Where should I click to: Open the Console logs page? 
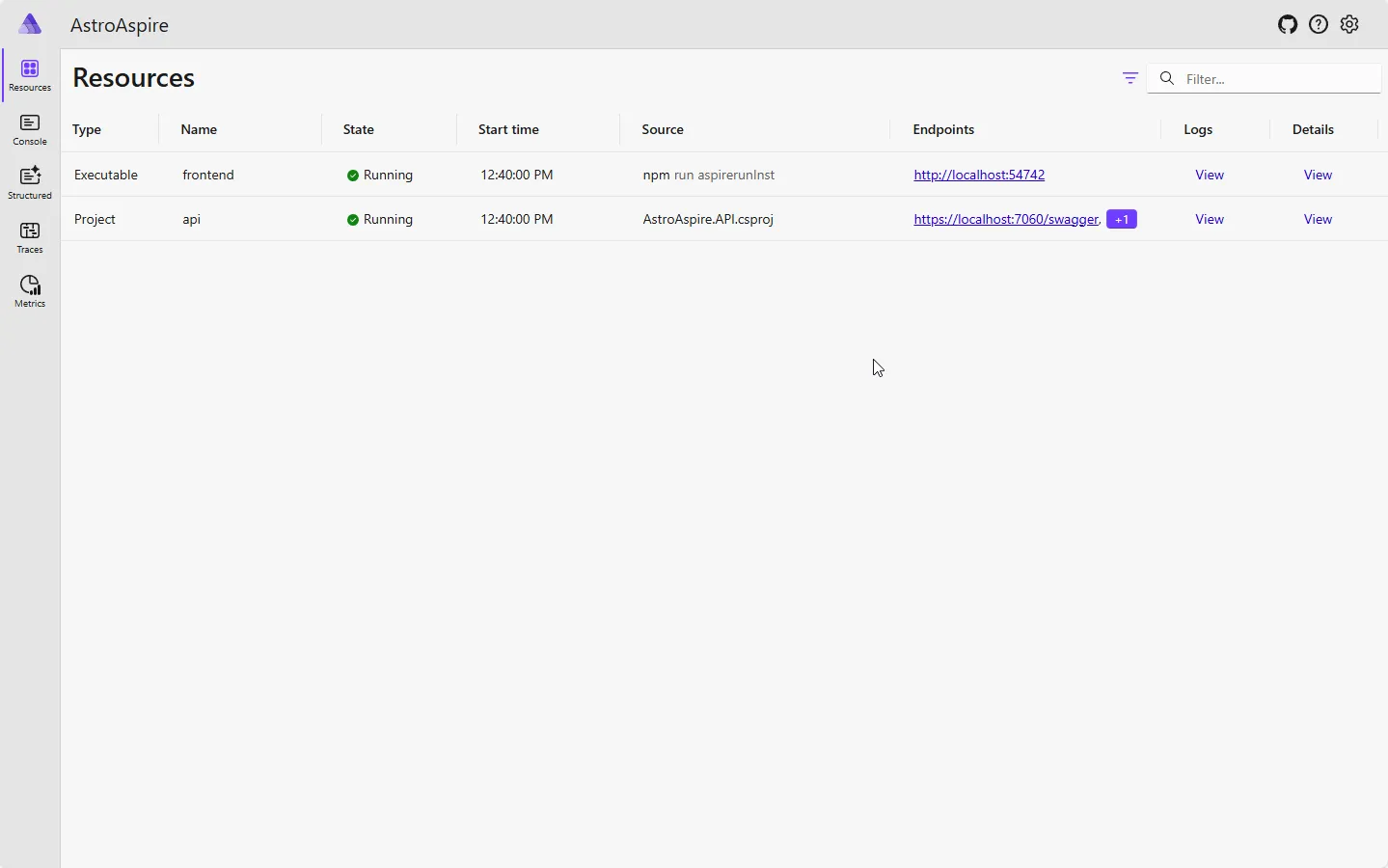pos(30,130)
